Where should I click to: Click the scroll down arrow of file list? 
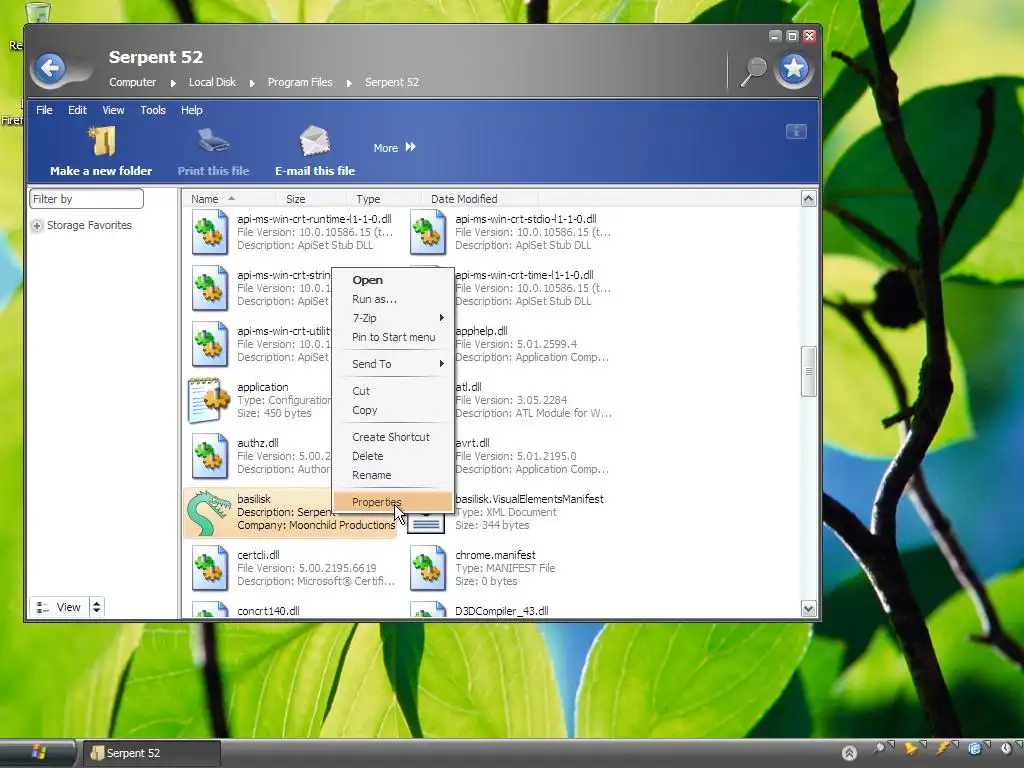808,609
